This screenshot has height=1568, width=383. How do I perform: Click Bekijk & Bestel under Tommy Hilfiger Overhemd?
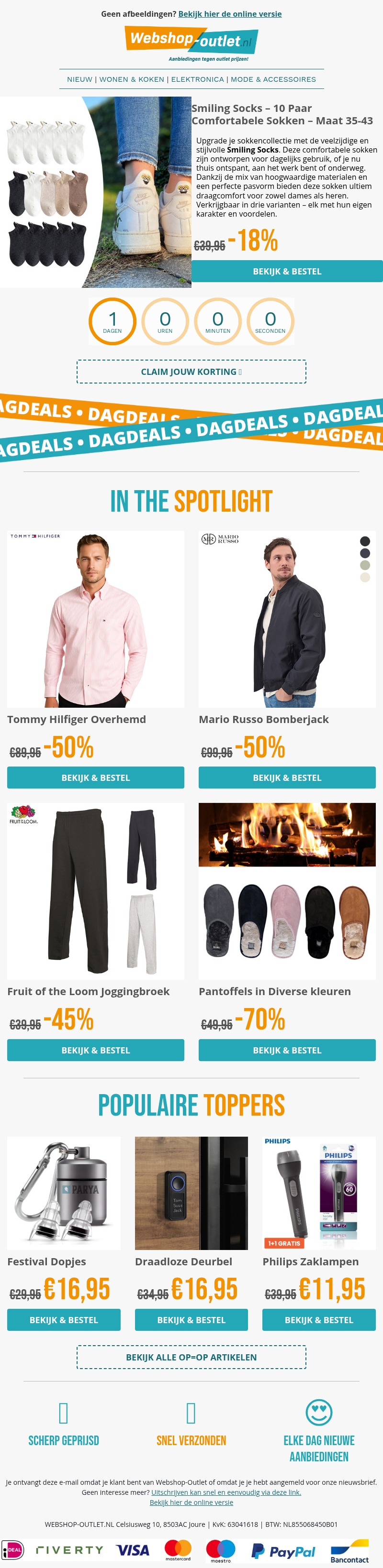point(96,777)
